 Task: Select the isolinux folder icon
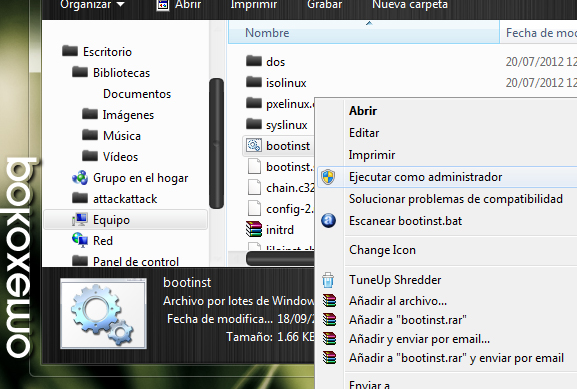(x=254, y=82)
